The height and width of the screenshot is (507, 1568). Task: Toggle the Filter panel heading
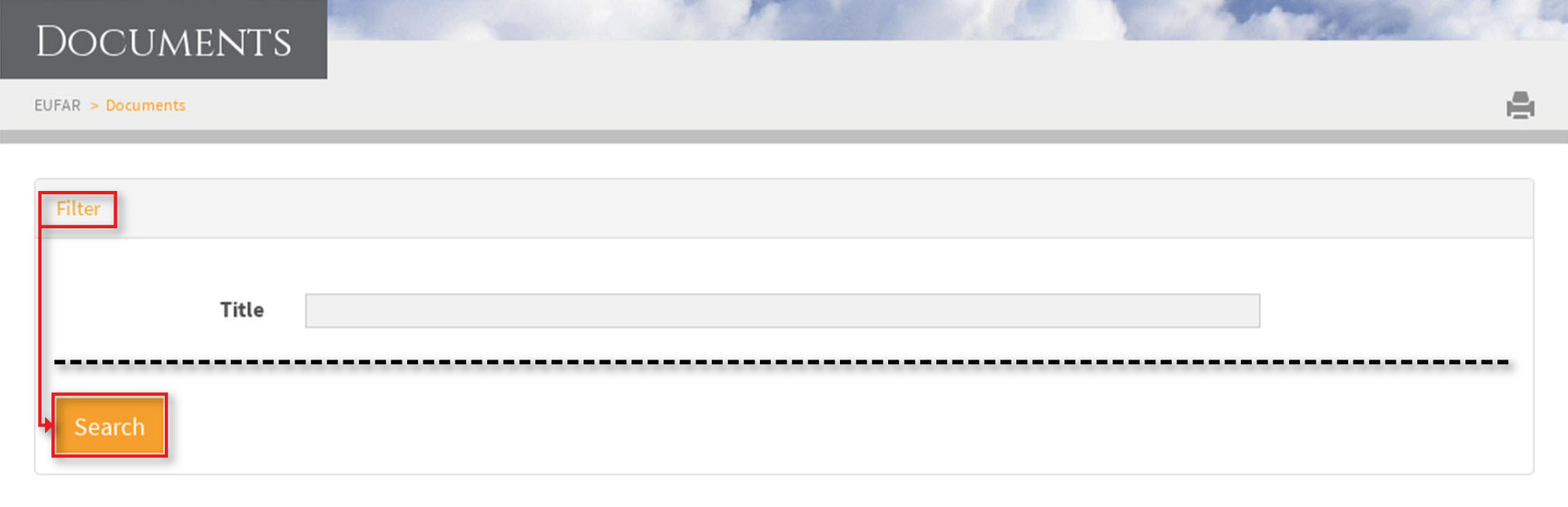pyautogui.click(x=78, y=209)
